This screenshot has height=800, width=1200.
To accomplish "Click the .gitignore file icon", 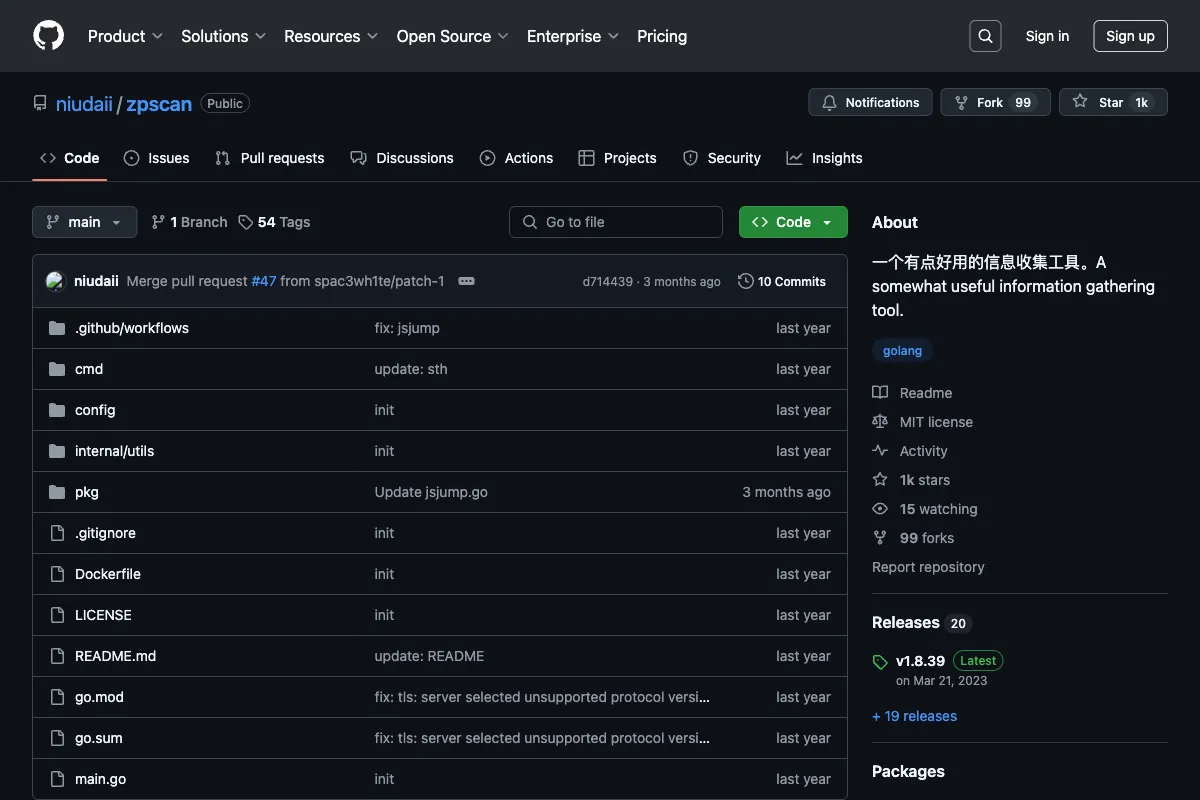I will pos(57,533).
